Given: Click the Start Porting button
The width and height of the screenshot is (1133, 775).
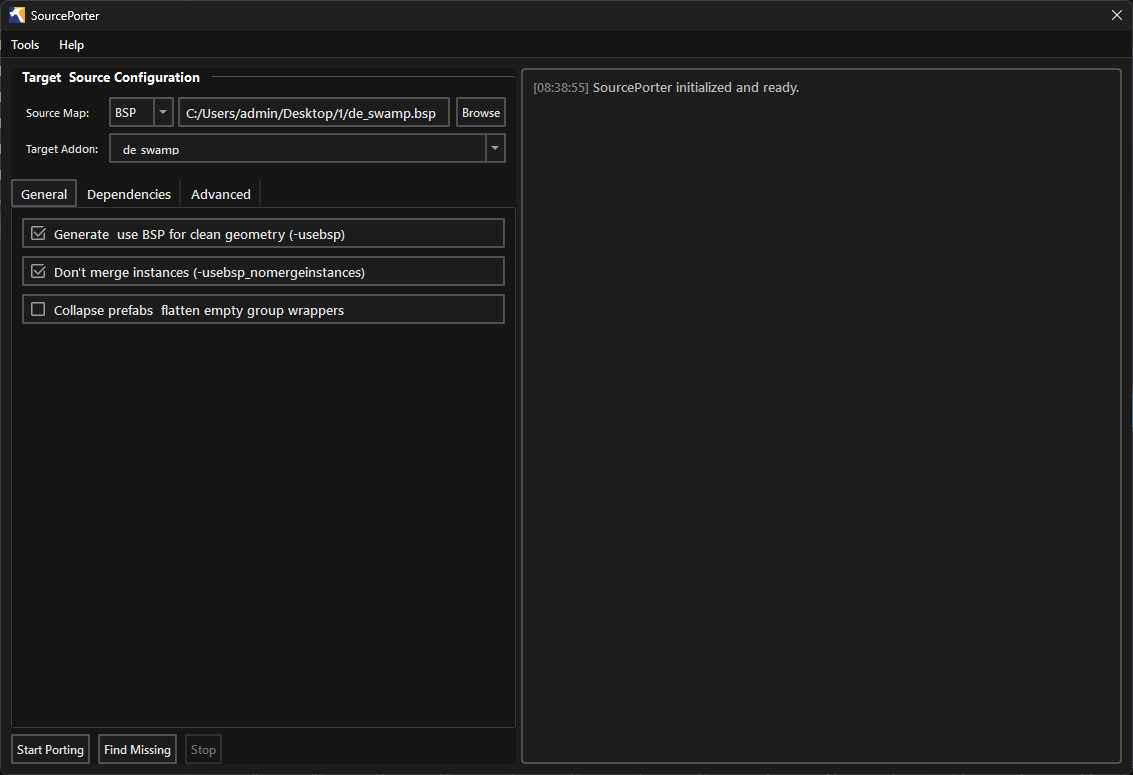Looking at the screenshot, I should click(51, 749).
